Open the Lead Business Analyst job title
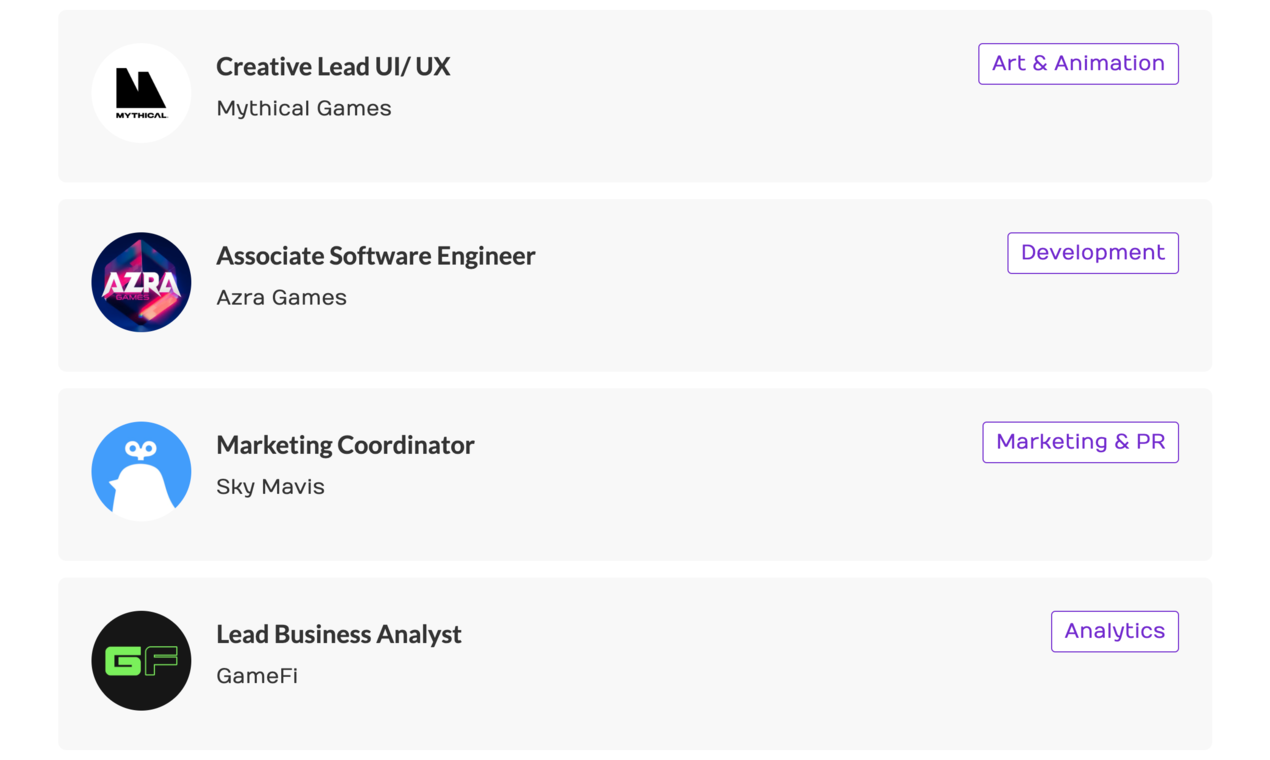 point(339,634)
